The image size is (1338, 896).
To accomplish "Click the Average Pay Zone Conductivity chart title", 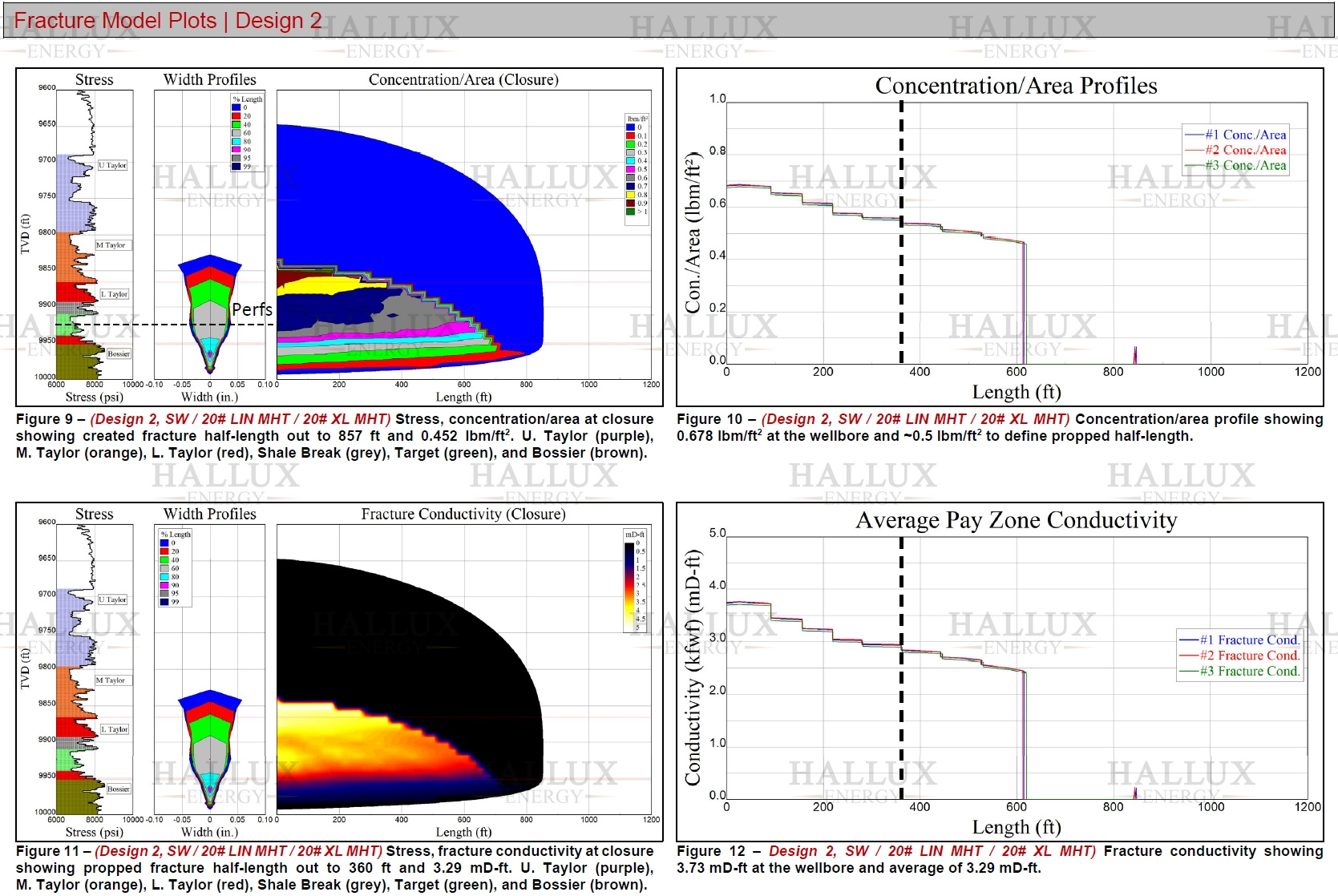I will pyautogui.click(x=1016, y=521).
